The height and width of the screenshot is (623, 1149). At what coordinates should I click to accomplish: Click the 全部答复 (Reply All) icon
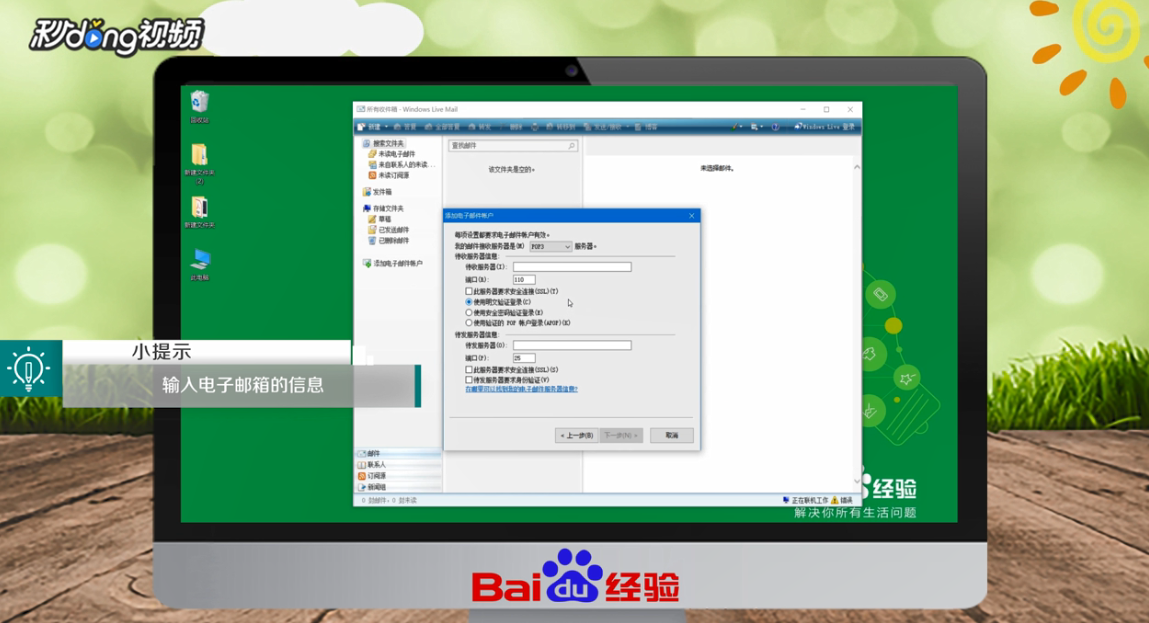[x=440, y=127]
